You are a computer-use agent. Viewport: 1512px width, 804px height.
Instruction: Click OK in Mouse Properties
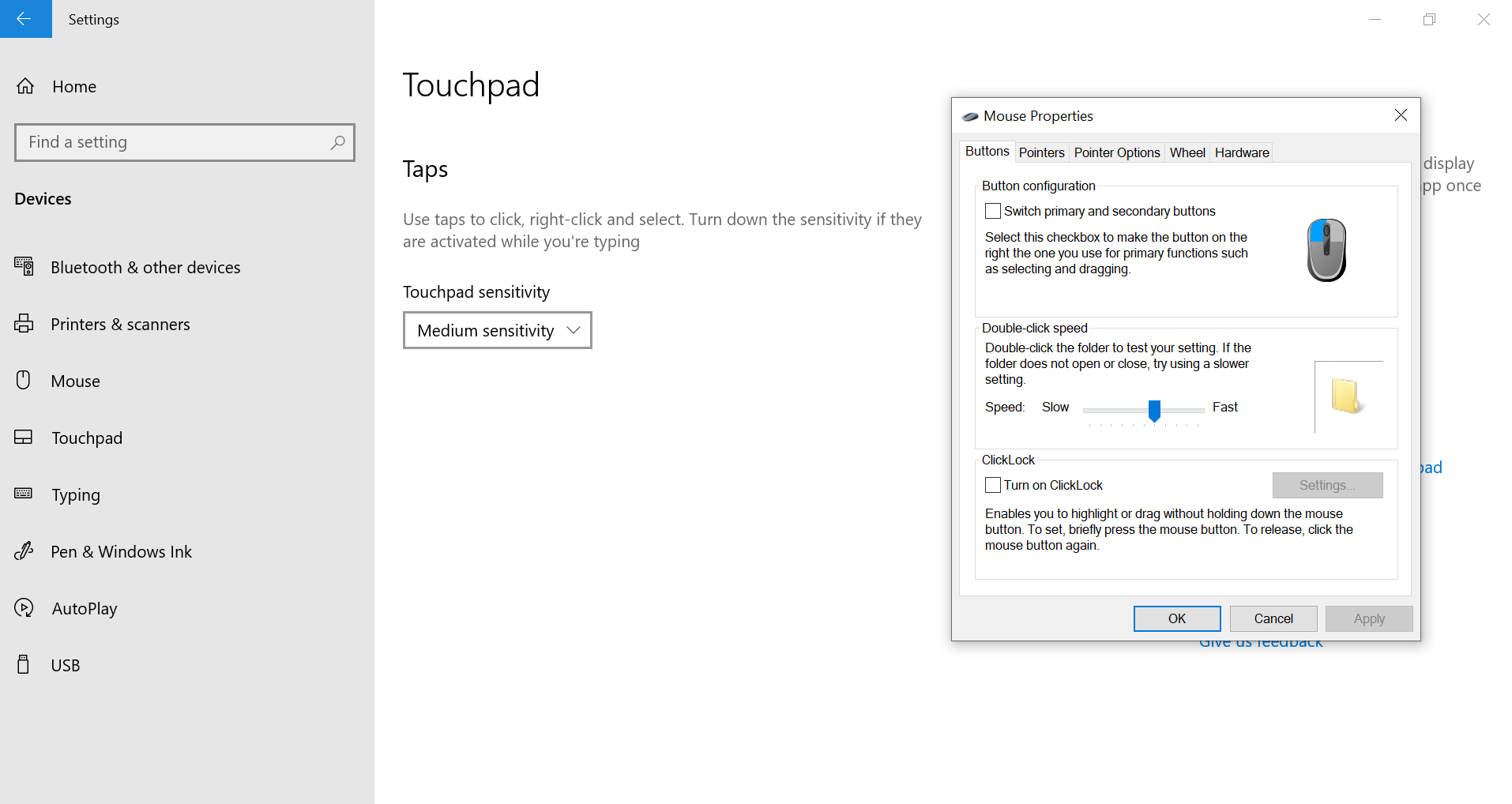click(x=1177, y=618)
